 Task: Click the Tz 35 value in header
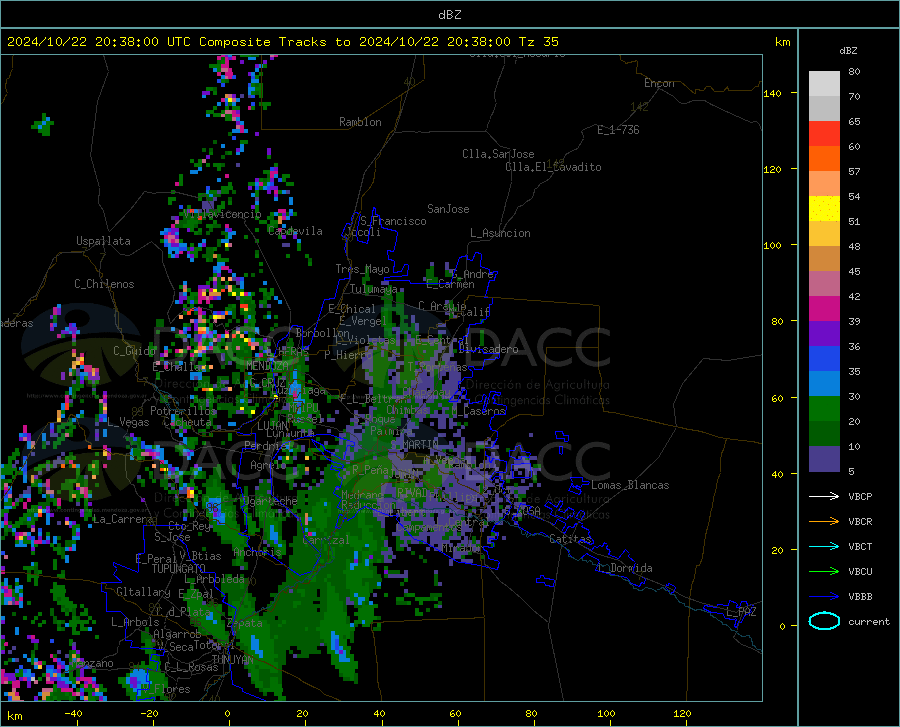pos(538,42)
